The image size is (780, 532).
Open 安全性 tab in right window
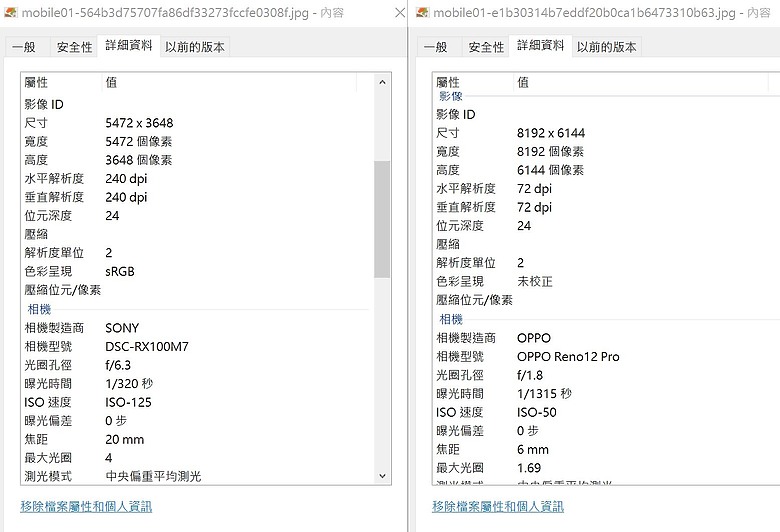tap(486, 47)
